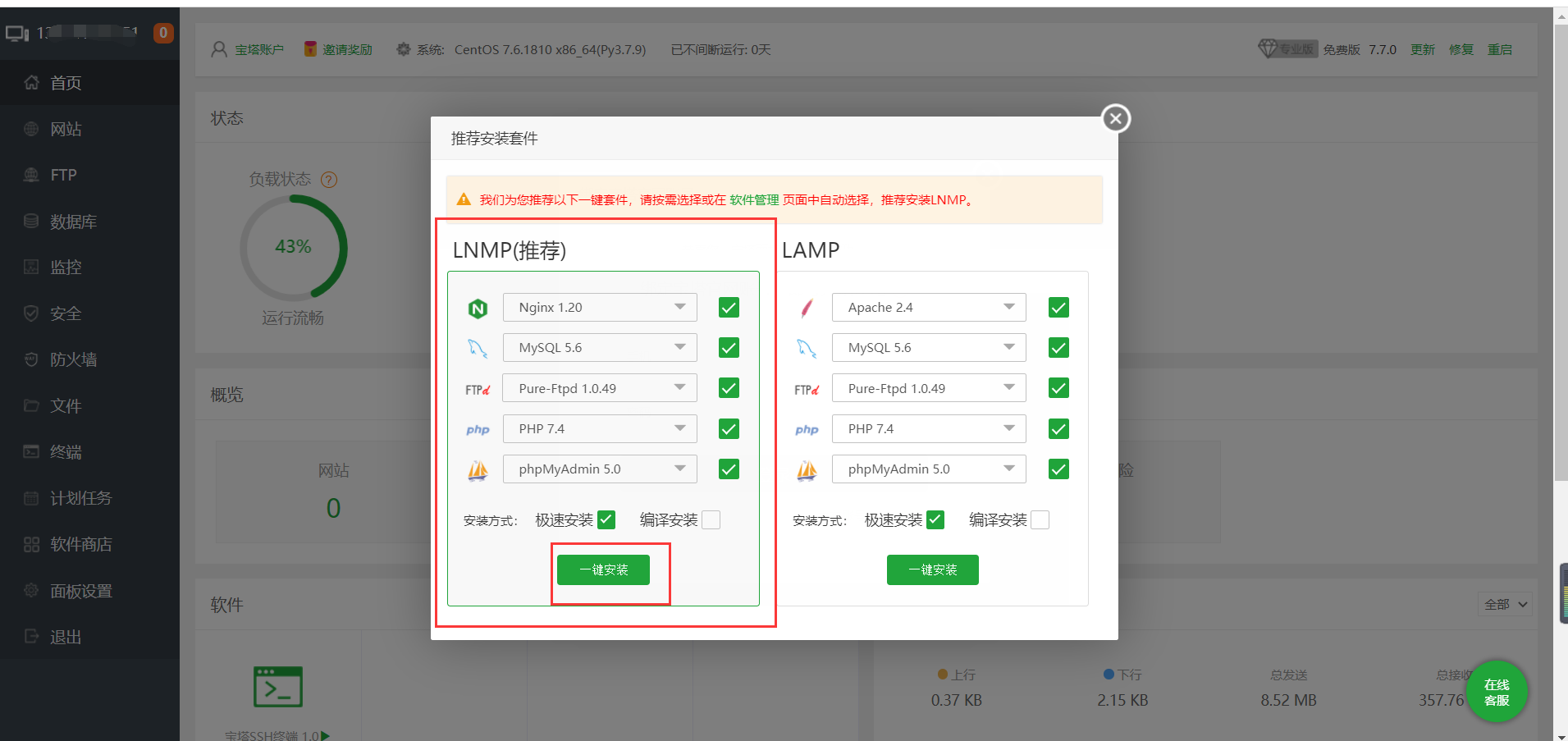This screenshot has height=741, width=1568.
Task: Click the php icon in LNMP
Action: 478,430
